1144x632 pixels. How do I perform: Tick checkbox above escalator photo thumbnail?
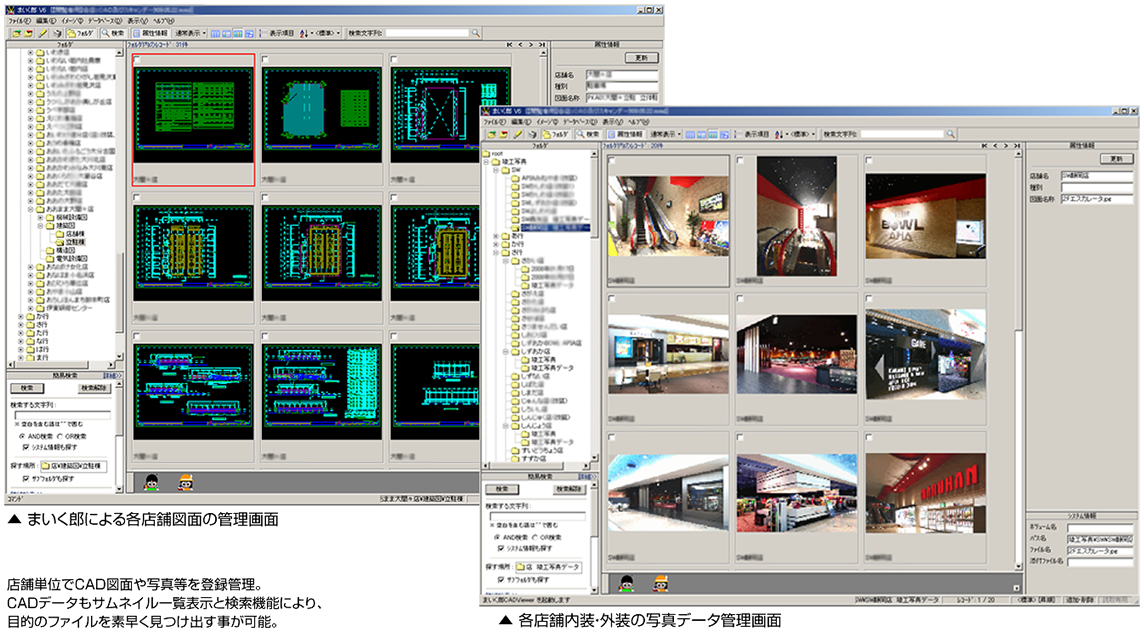(612, 160)
